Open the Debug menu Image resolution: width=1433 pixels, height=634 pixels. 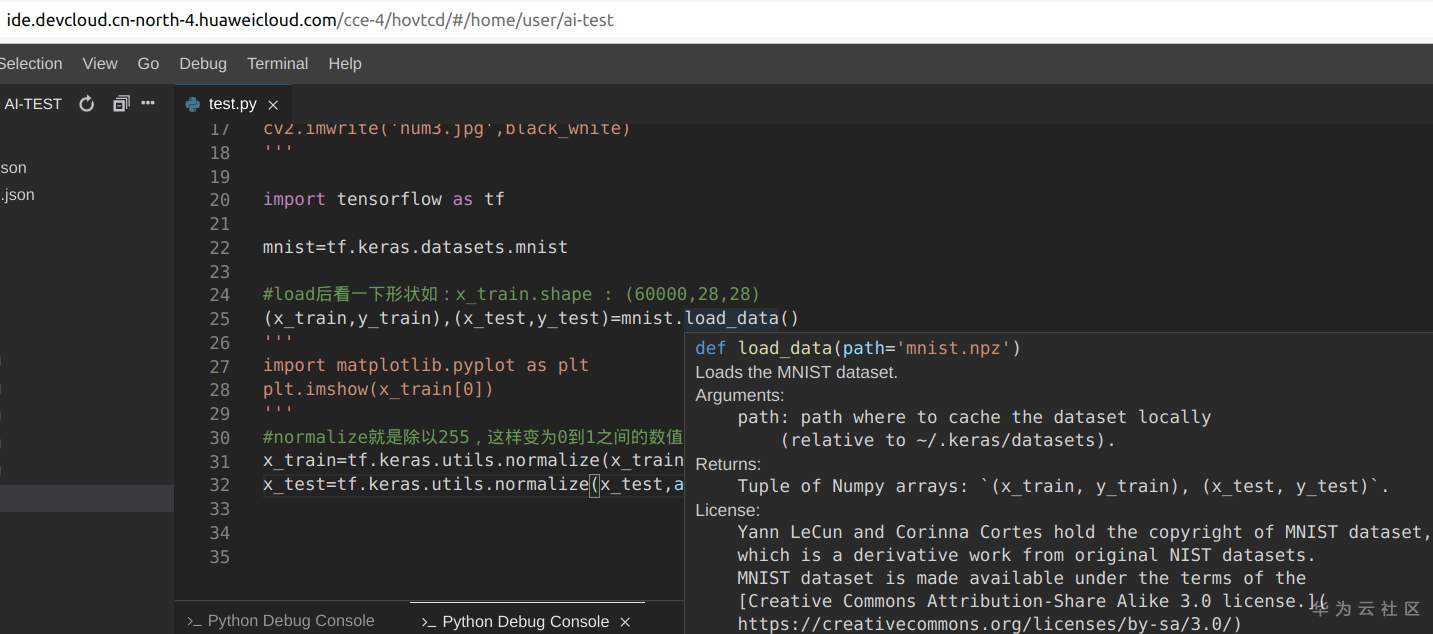coord(203,64)
